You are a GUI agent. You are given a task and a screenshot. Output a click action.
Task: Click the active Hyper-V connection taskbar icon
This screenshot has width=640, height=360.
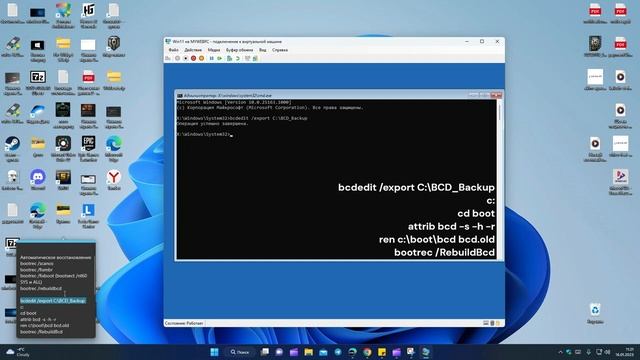pos(426,352)
